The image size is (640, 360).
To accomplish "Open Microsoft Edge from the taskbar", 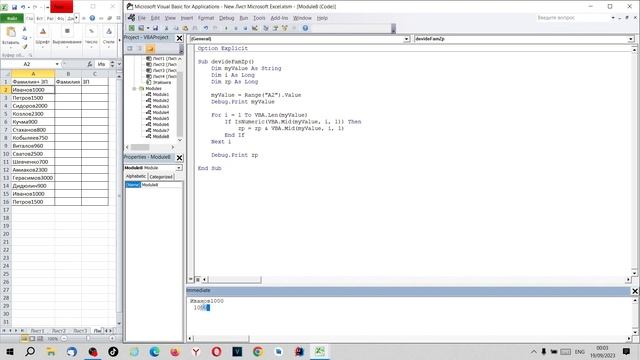I will pos(154,351).
